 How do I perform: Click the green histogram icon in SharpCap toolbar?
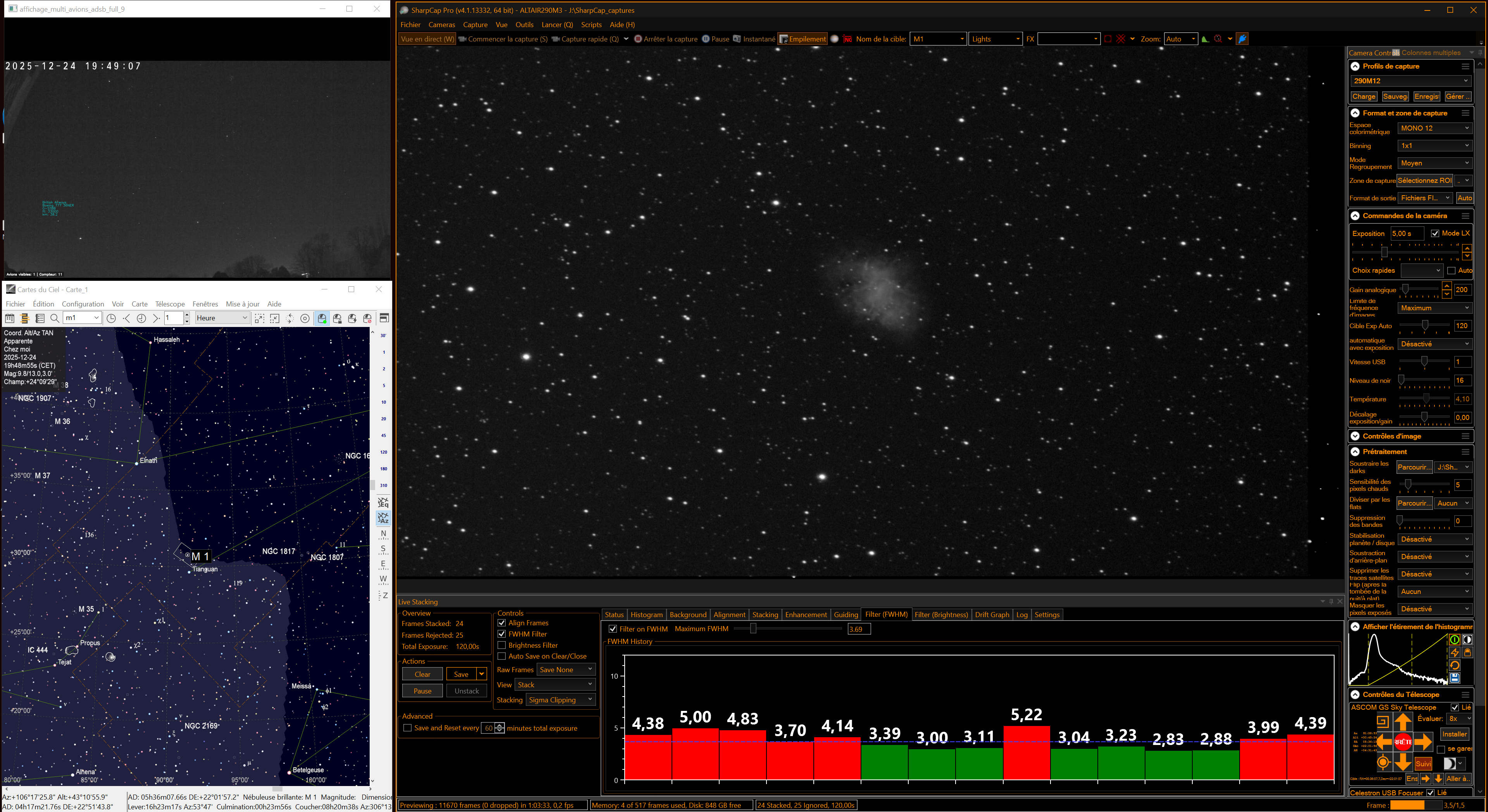(x=1205, y=39)
